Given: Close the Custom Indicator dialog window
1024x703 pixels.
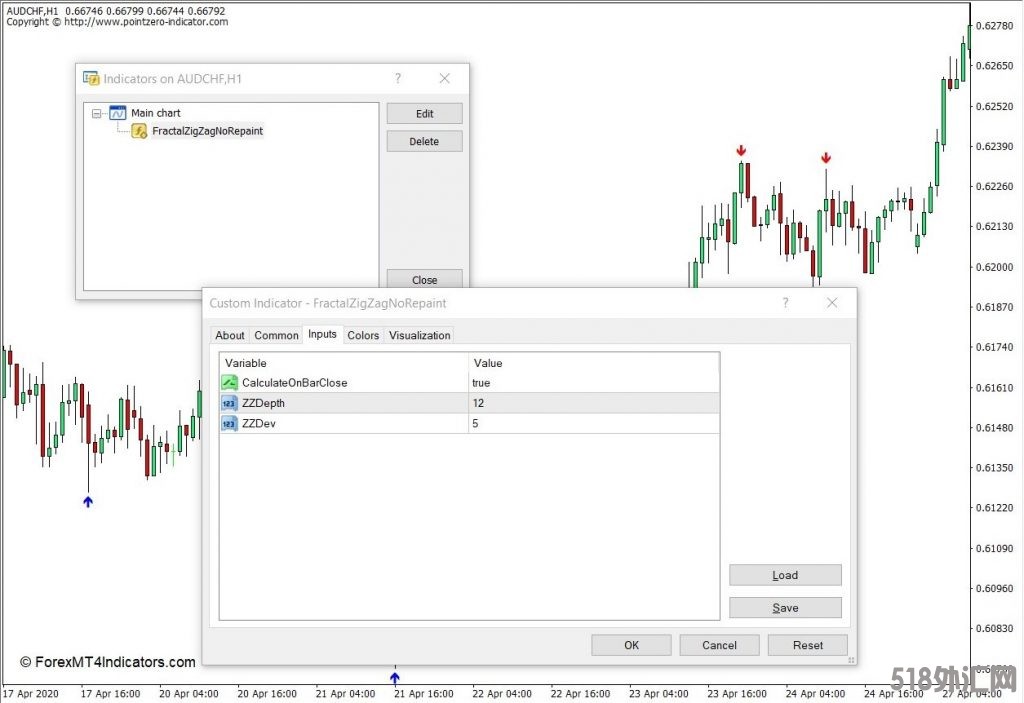Looking at the screenshot, I should pos(832,302).
